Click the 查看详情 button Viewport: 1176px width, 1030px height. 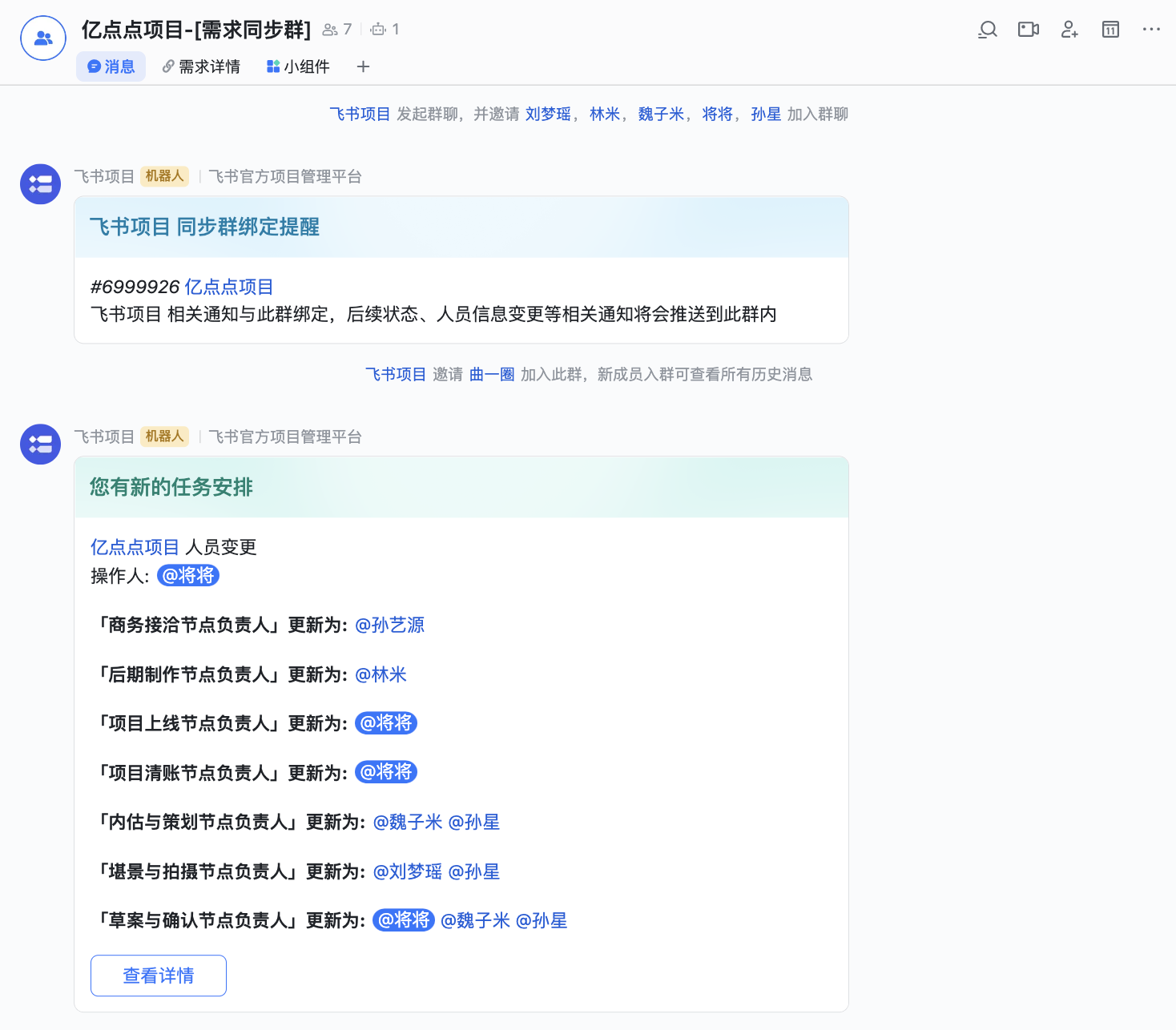(x=159, y=976)
